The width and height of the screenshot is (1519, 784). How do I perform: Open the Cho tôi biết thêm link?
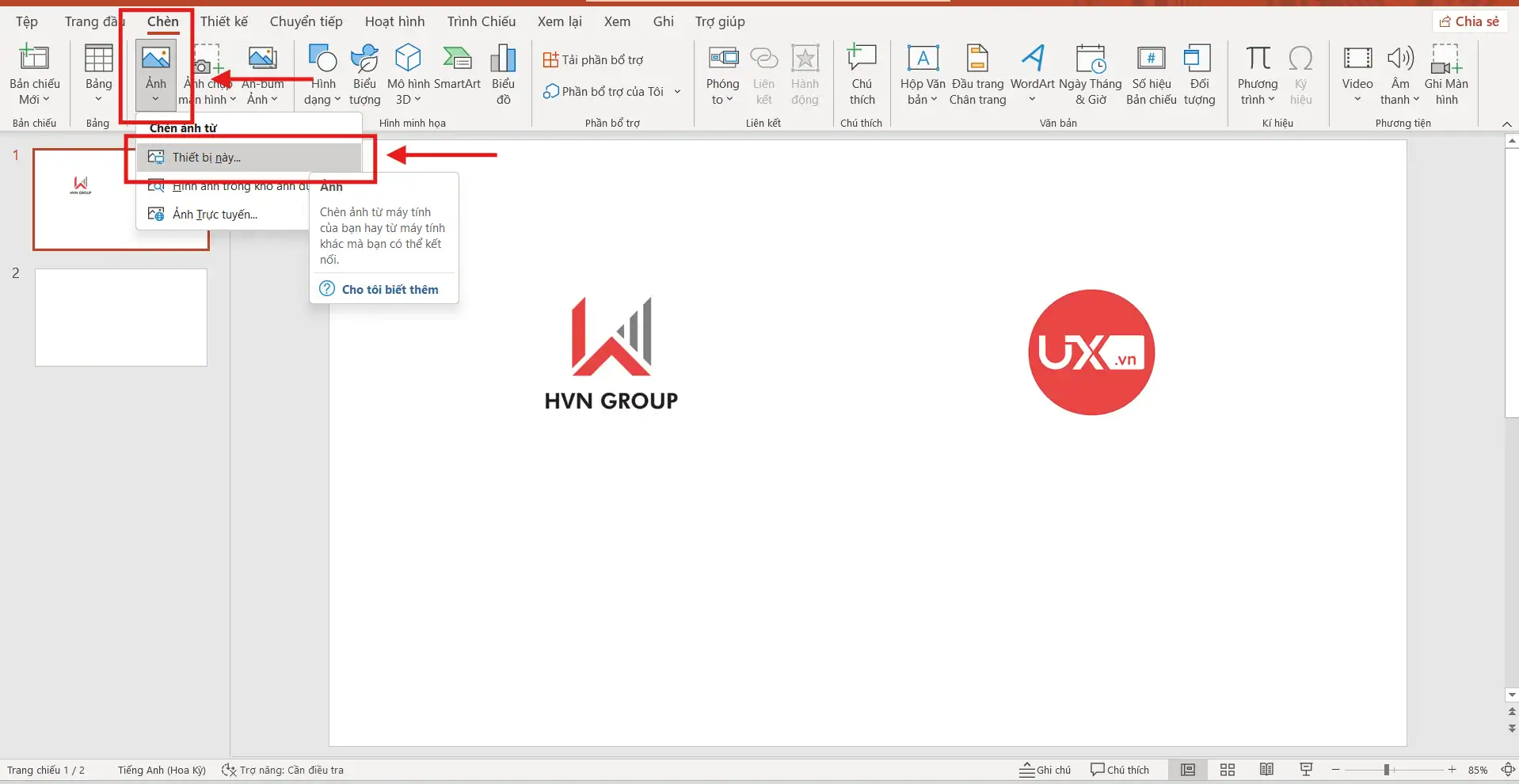390,288
